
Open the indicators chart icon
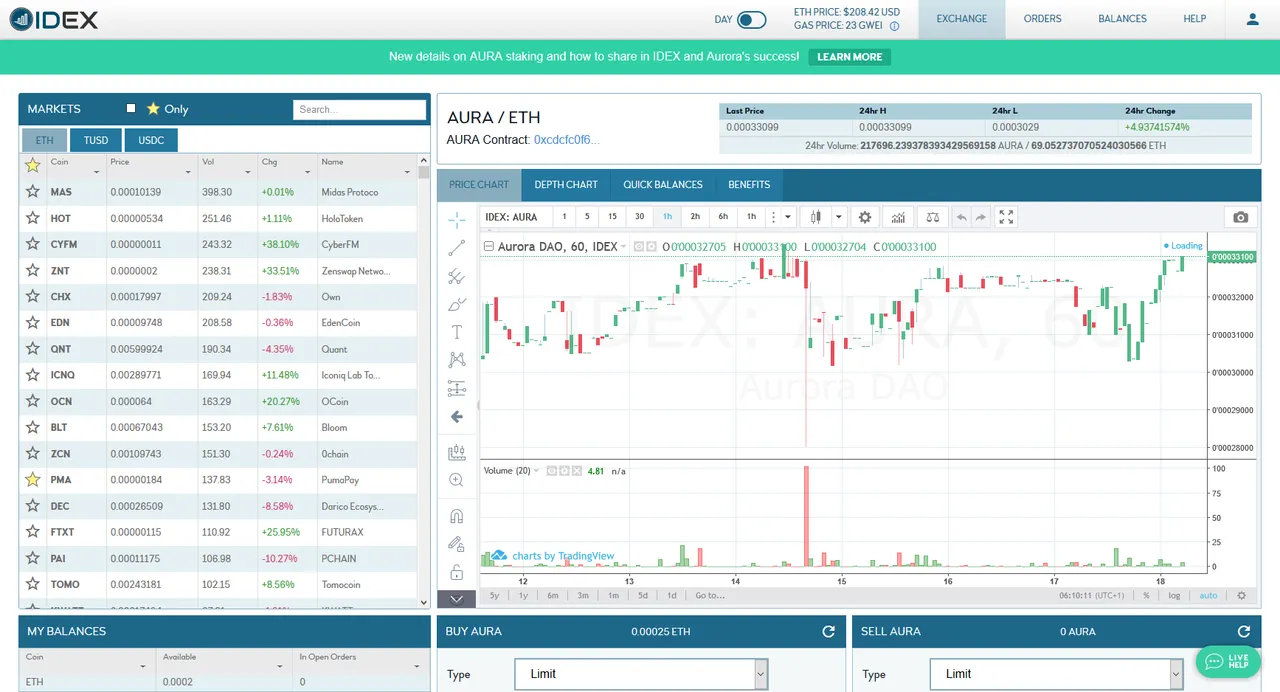pyautogui.click(x=898, y=217)
